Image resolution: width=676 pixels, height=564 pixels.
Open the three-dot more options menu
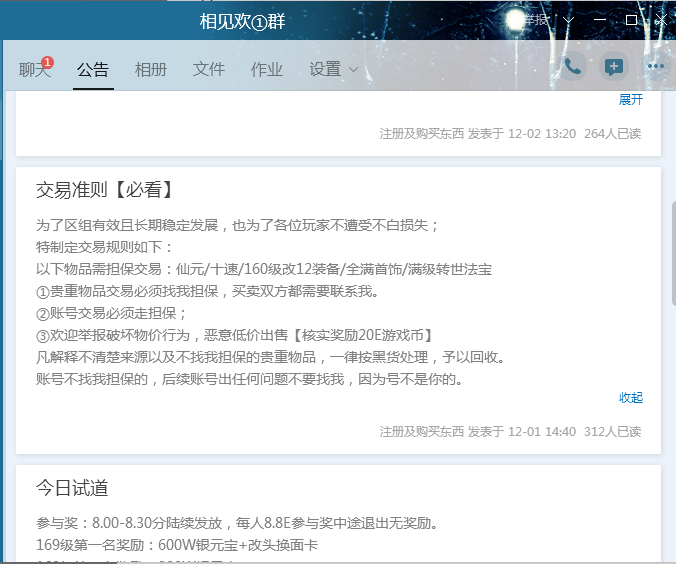coord(655,67)
